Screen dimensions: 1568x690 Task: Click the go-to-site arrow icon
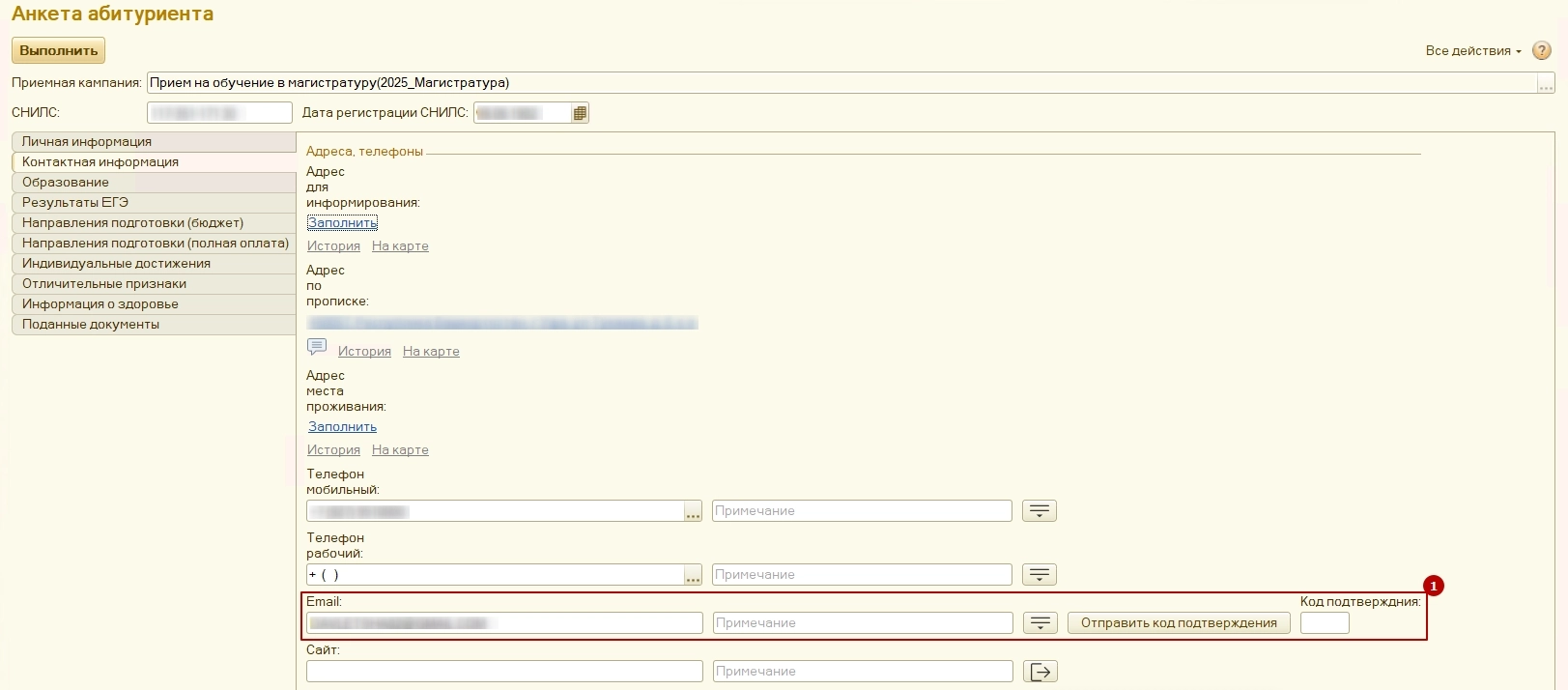click(x=1041, y=672)
